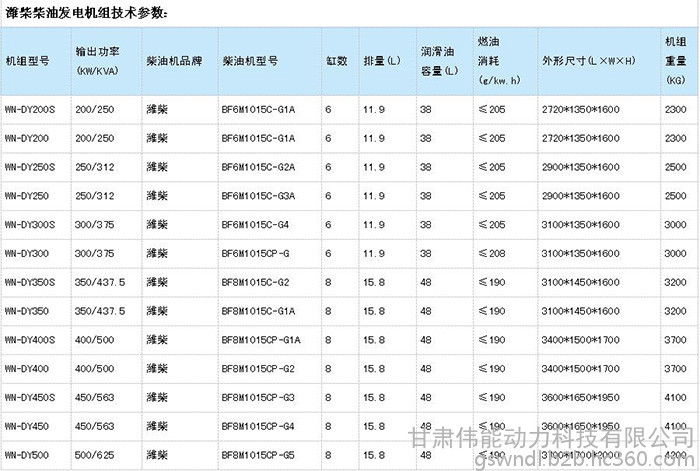Select model cell WN-DY300S
Screen dimensions: 700x471
(30, 225)
